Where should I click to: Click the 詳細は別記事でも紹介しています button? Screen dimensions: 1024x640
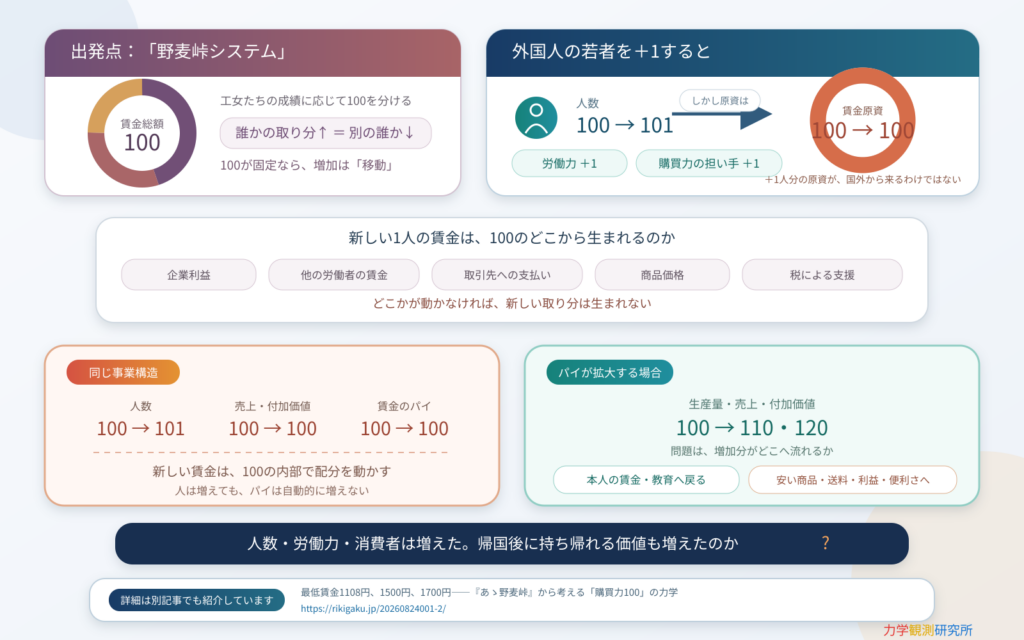pos(197,600)
